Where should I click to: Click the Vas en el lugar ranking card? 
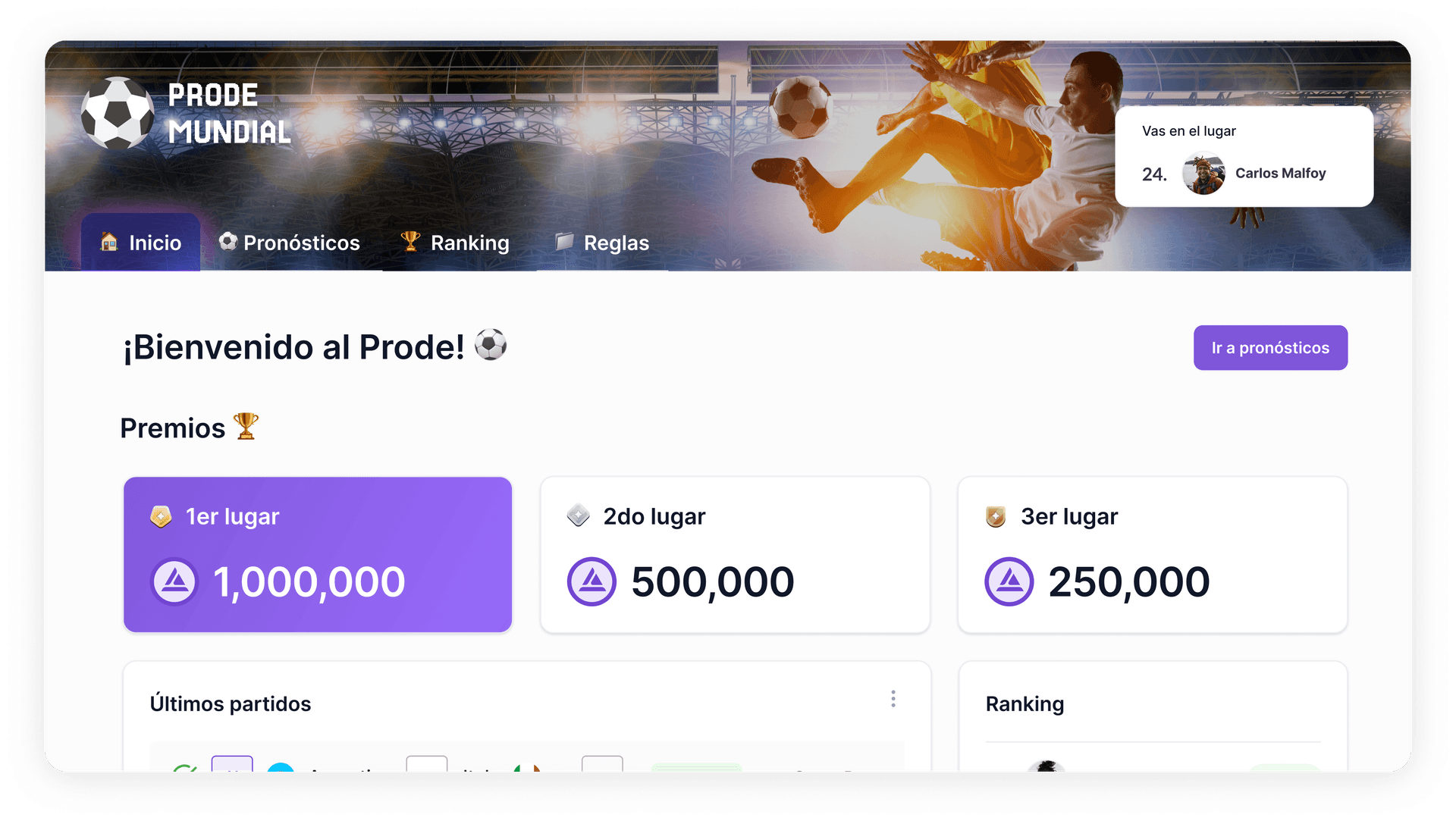tap(1244, 155)
